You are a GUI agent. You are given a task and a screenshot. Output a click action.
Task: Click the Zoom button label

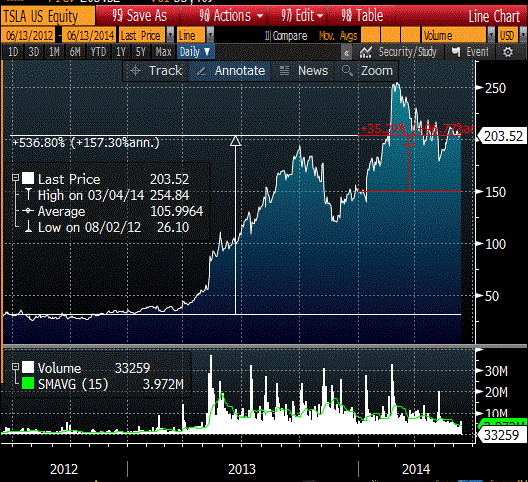click(x=377, y=71)
